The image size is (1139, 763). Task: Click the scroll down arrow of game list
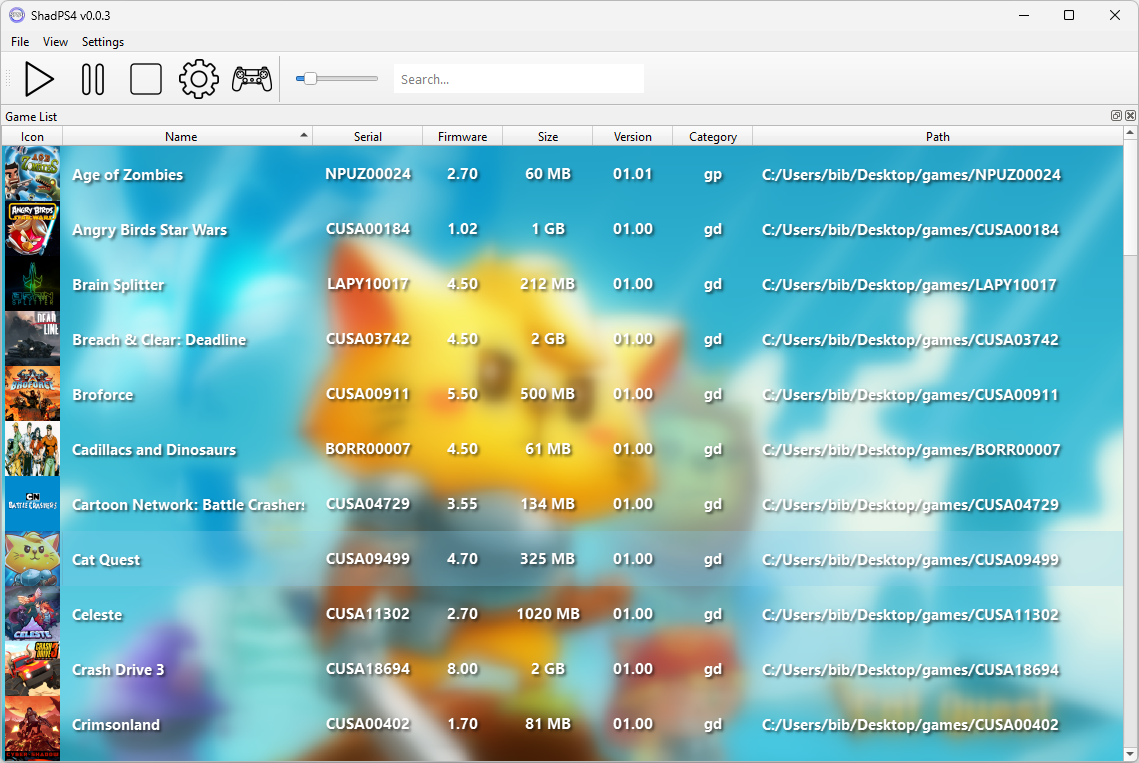coord(1130,755)
